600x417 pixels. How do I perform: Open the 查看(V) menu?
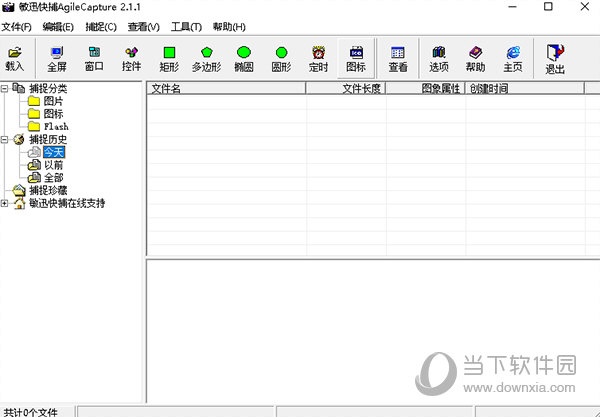[x=143, y=27]
